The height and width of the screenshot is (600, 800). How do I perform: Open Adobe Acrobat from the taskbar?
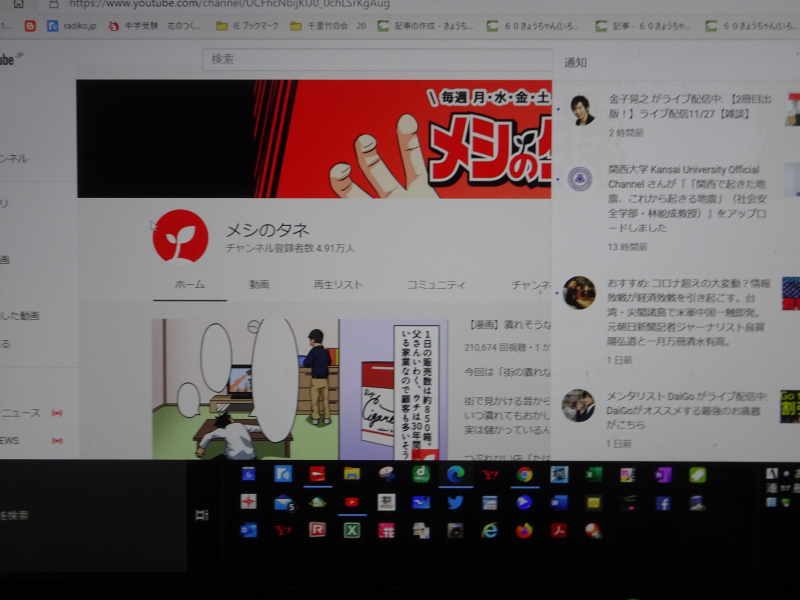[x=559, y=531]
